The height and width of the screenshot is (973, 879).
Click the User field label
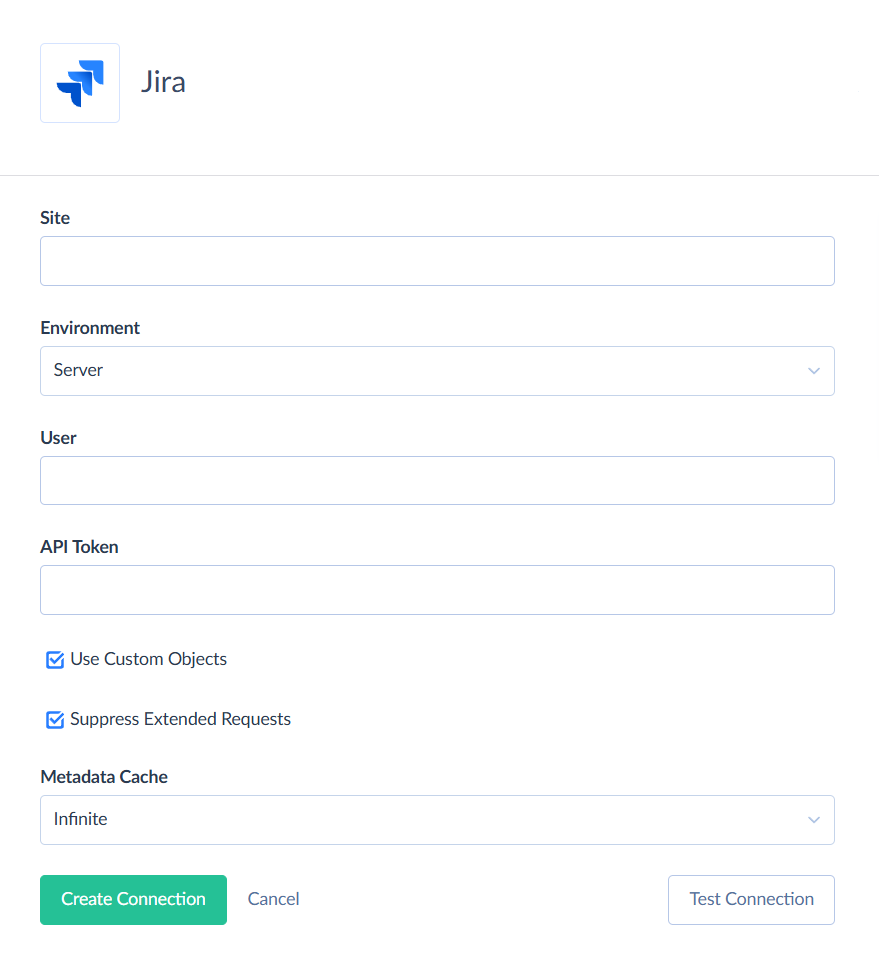[x=58, y=438]
